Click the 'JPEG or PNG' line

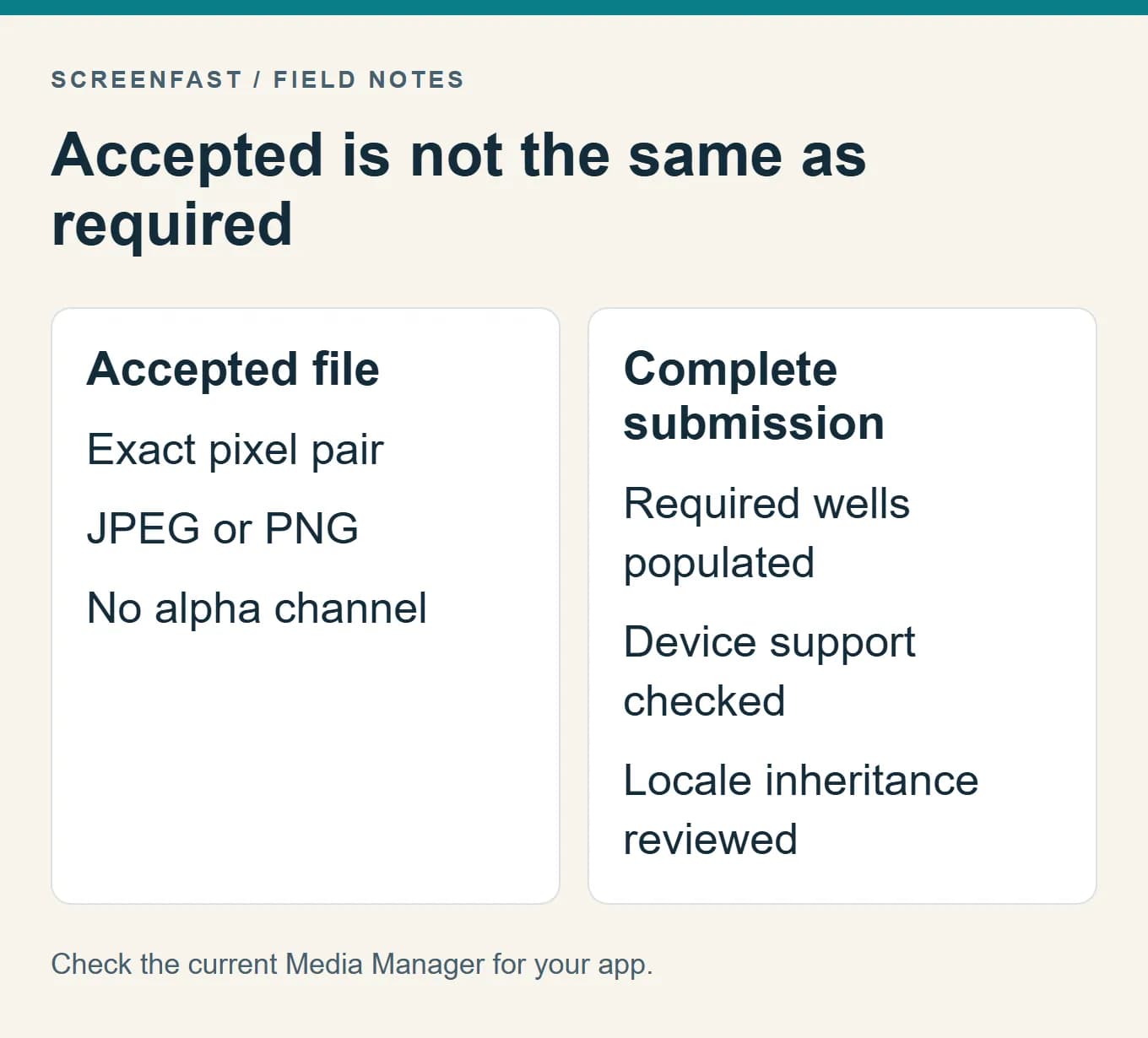tap(223, 529)
